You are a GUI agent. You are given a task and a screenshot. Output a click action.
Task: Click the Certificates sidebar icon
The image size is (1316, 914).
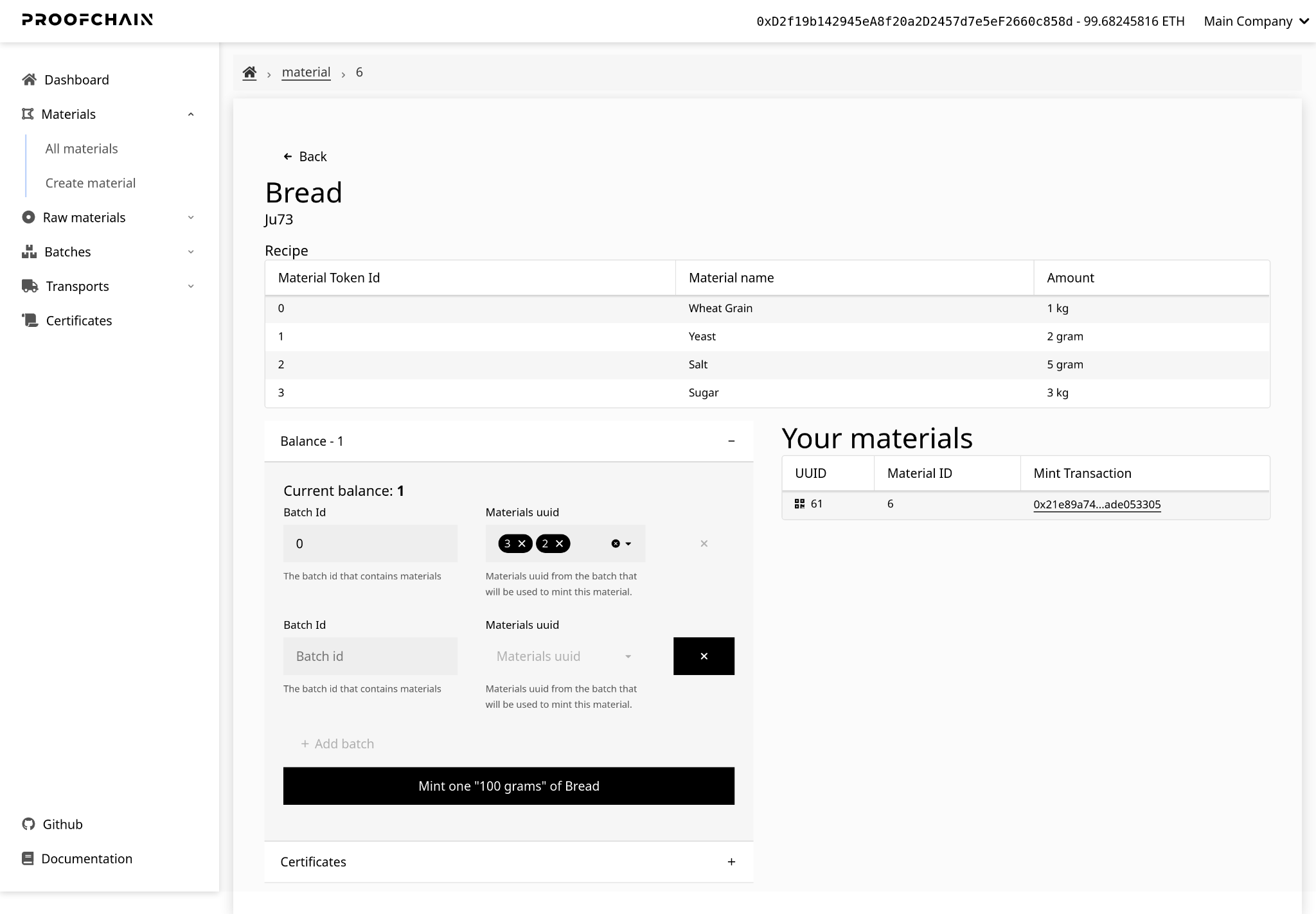[28, 320]
